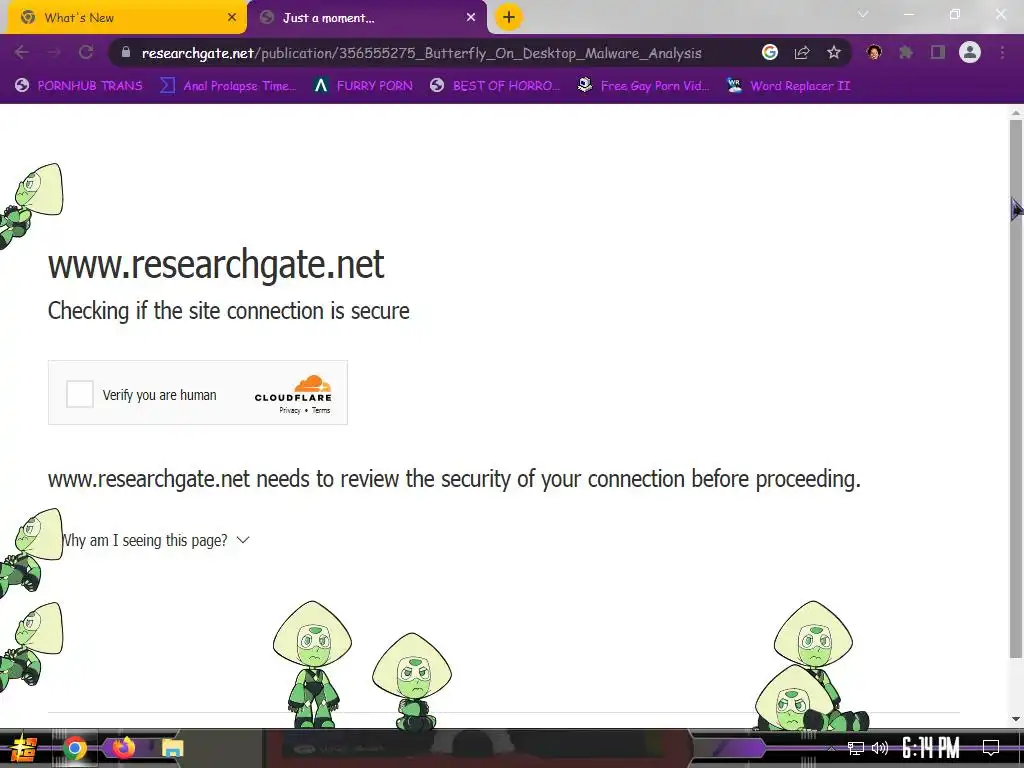Open the Cloudflare Privacy link
1024x768 pixels.
[x=290, y=410]
